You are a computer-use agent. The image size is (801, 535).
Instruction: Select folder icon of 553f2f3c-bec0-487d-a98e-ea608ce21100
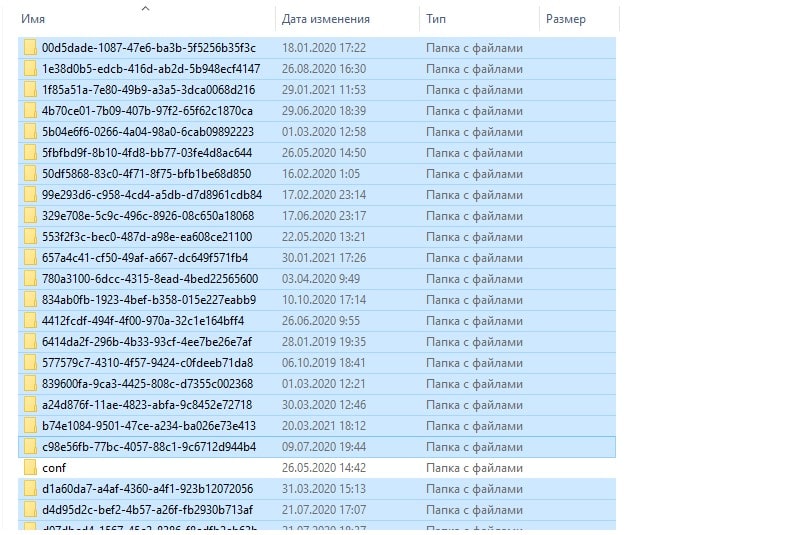30,237
